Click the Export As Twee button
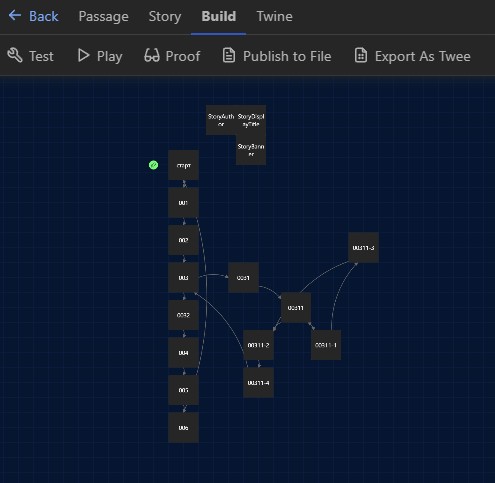The image size is (495, 483). click(412, 56)
